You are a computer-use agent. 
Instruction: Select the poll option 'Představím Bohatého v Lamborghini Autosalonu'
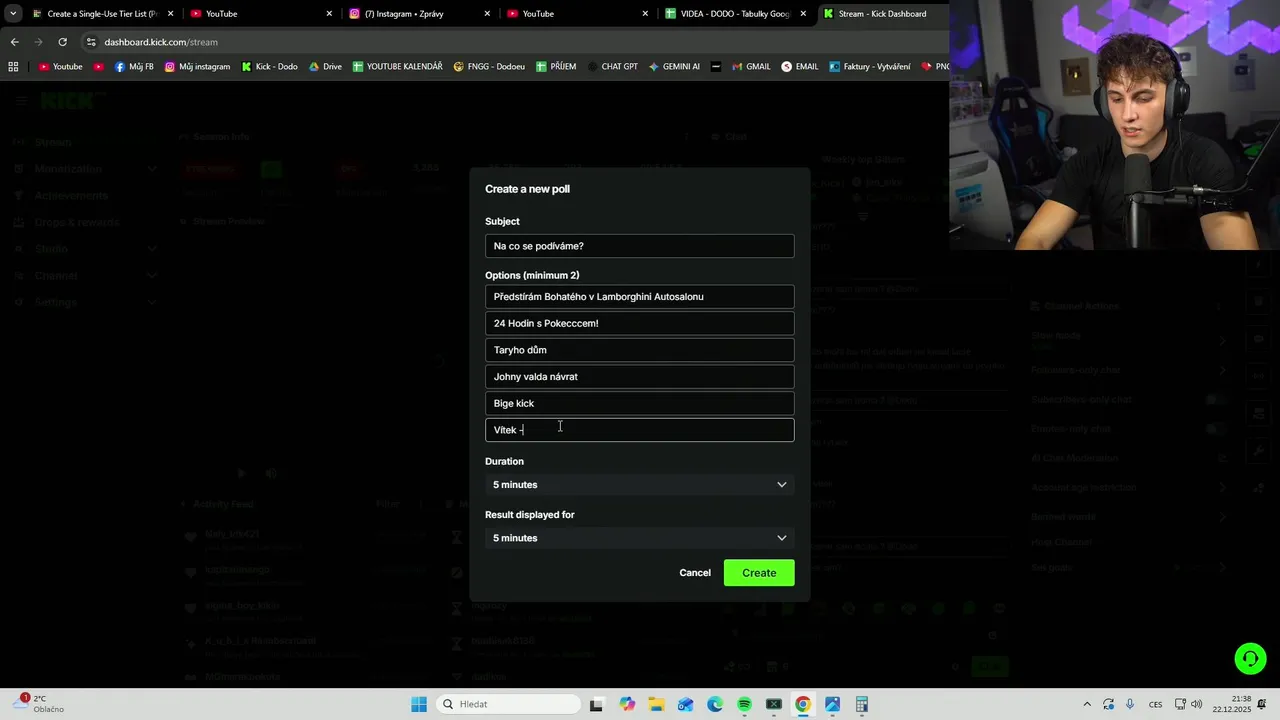click(x=640, y=296)
